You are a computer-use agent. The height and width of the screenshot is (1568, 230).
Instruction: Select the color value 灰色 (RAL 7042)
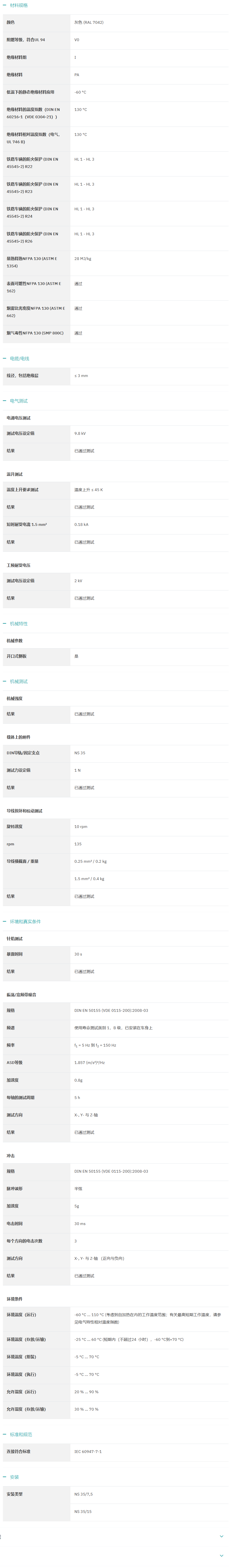(89, 23)
